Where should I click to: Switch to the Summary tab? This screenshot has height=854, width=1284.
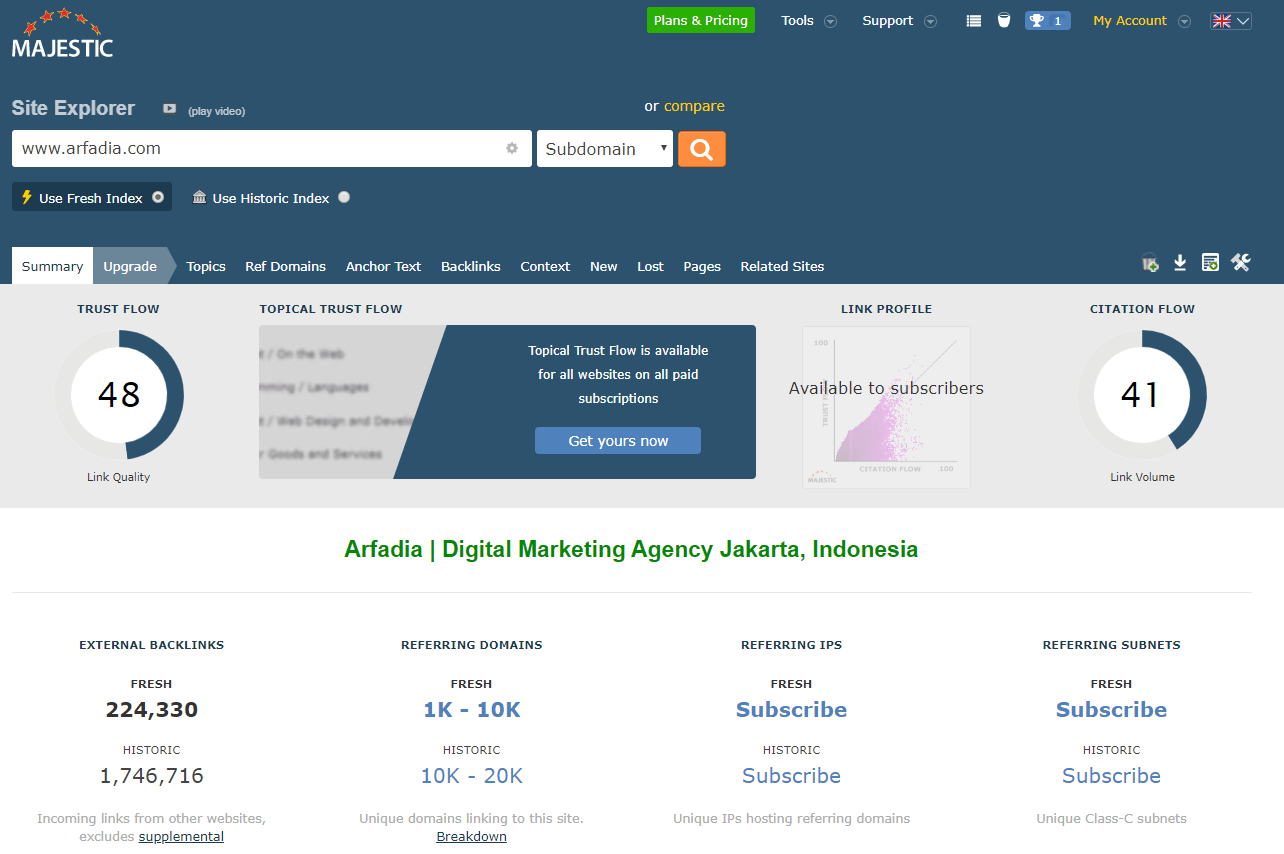52,266
